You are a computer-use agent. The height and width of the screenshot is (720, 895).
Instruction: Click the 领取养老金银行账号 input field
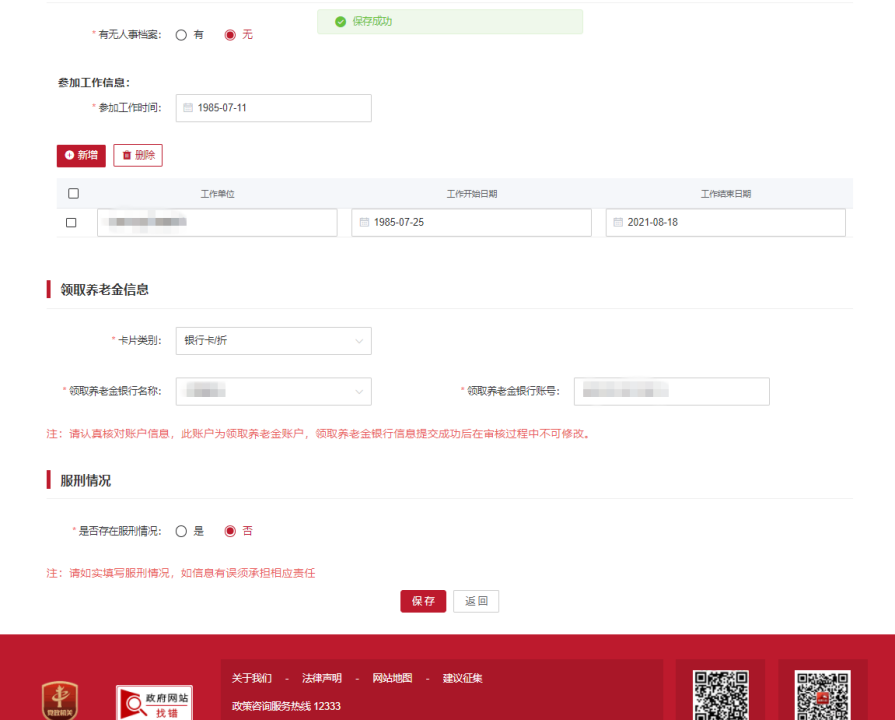(x=671, y=391)
